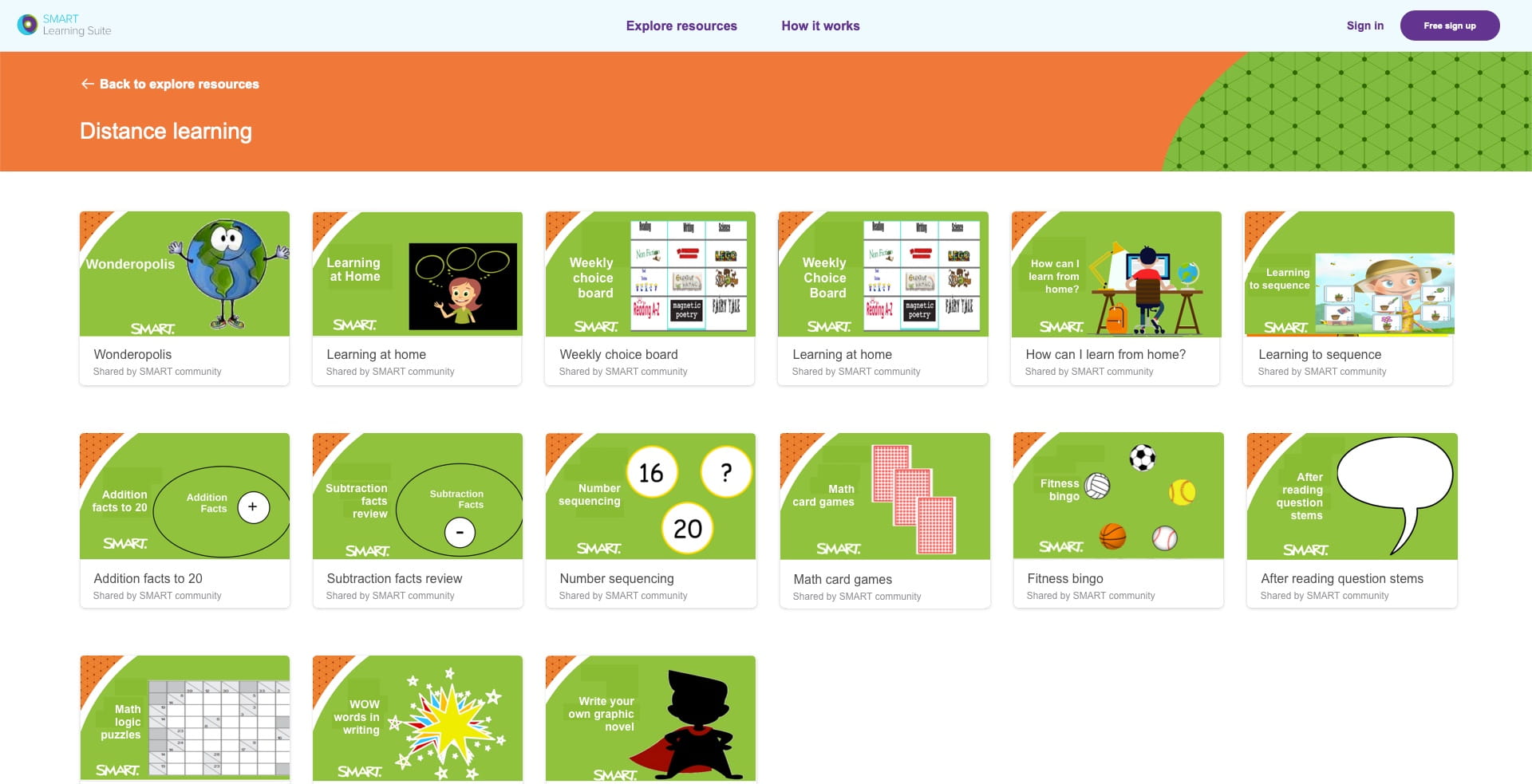
Task: Open the Learning to sequence thumbnail
Action: pos(1348,273)
